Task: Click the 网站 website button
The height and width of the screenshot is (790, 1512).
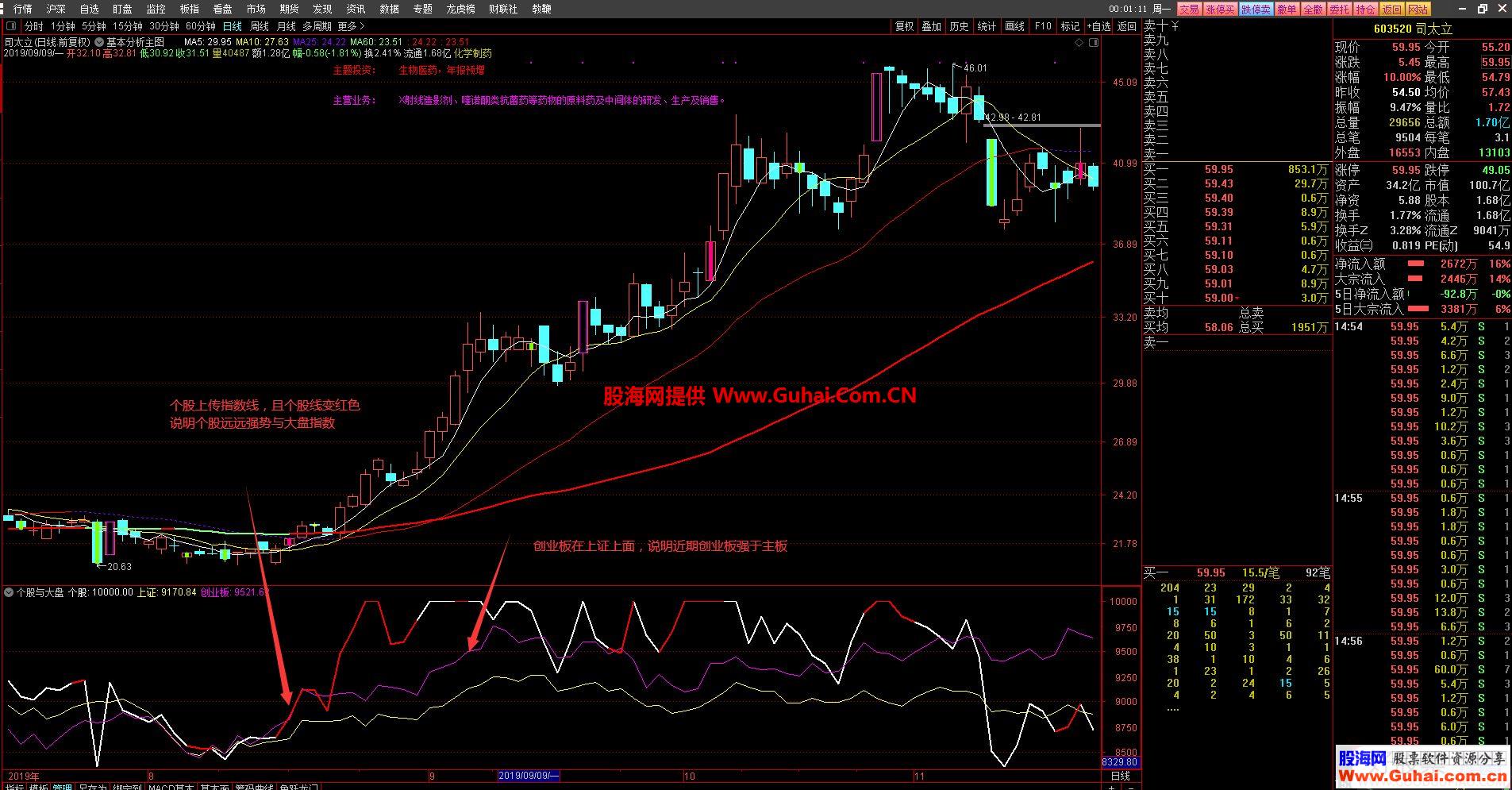Action: pyautogui.click(x=1418, y=9)
